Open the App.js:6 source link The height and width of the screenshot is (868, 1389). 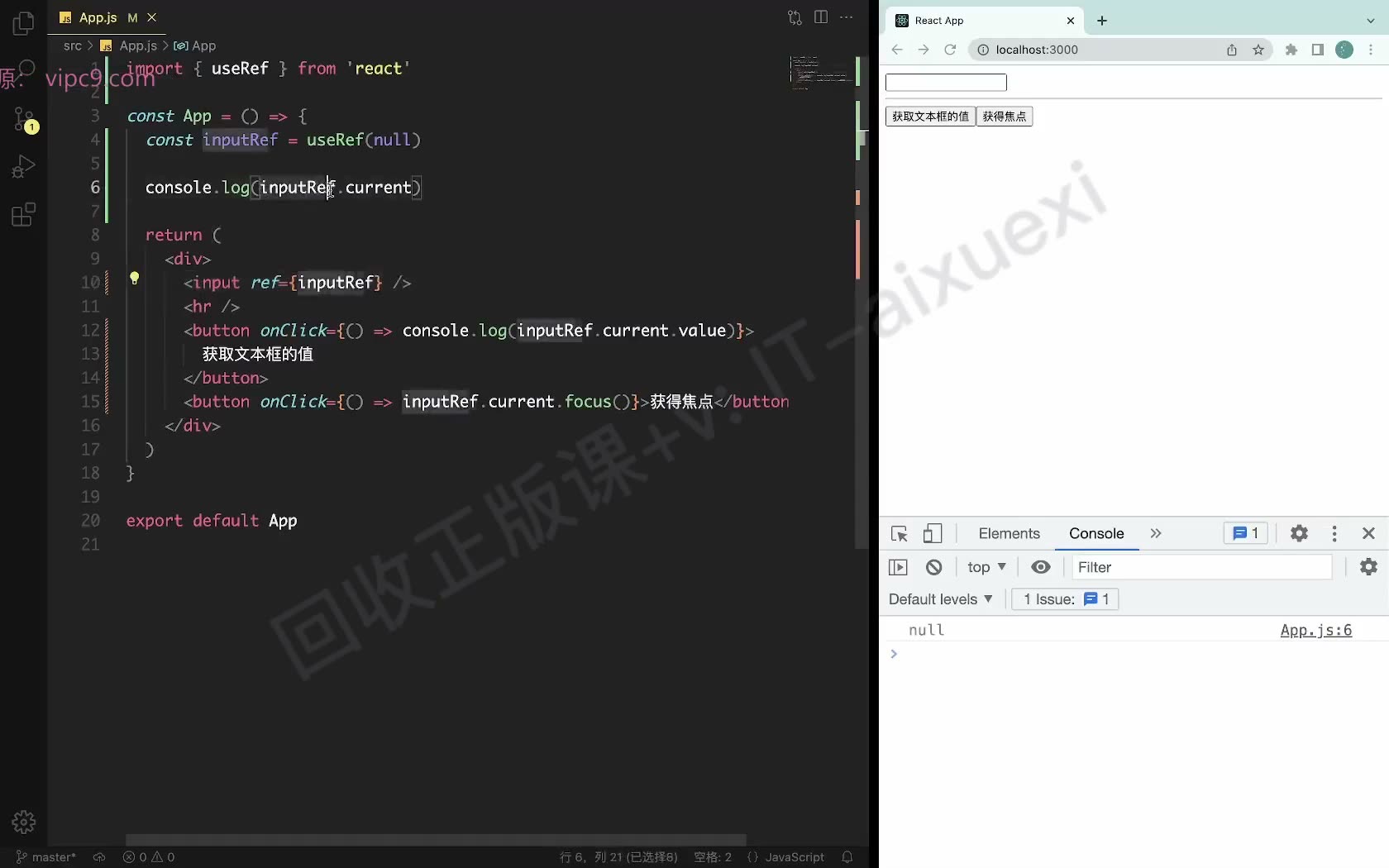[x=1316, y=630]
